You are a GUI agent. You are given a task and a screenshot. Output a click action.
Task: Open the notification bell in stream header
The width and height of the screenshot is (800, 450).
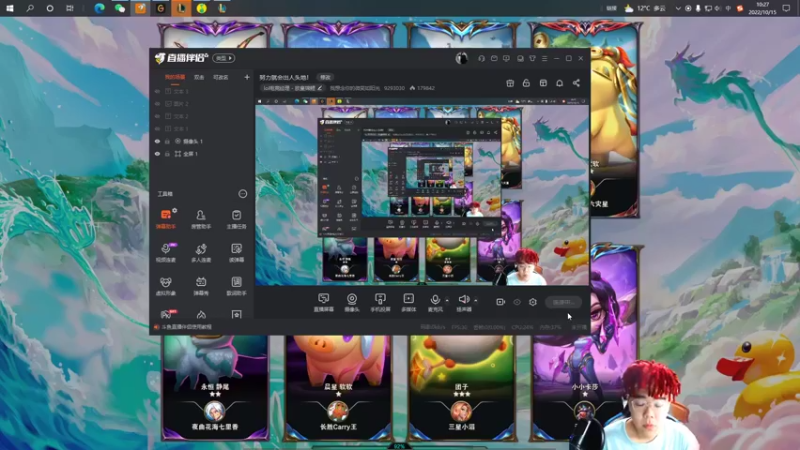(560, 83)
